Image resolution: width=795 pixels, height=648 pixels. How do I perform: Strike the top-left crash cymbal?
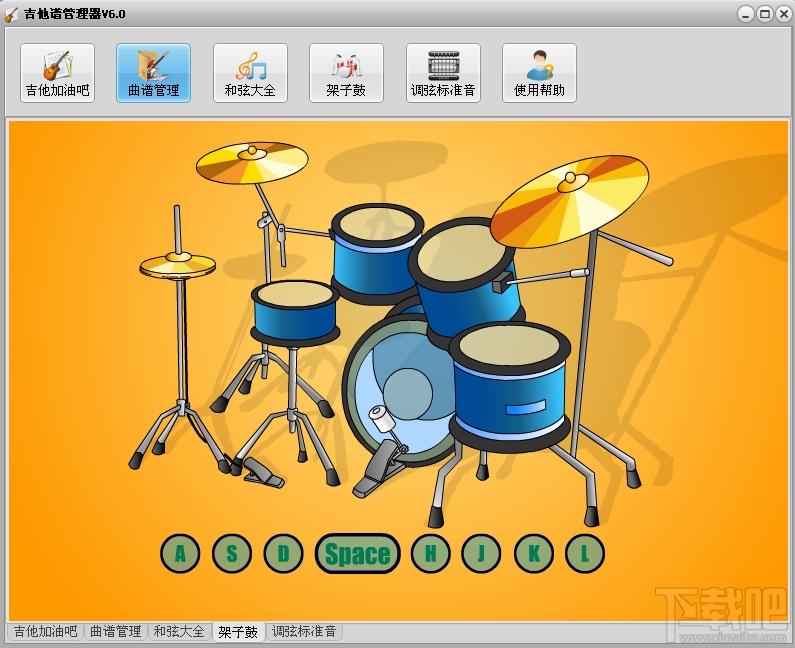[252, 163]
